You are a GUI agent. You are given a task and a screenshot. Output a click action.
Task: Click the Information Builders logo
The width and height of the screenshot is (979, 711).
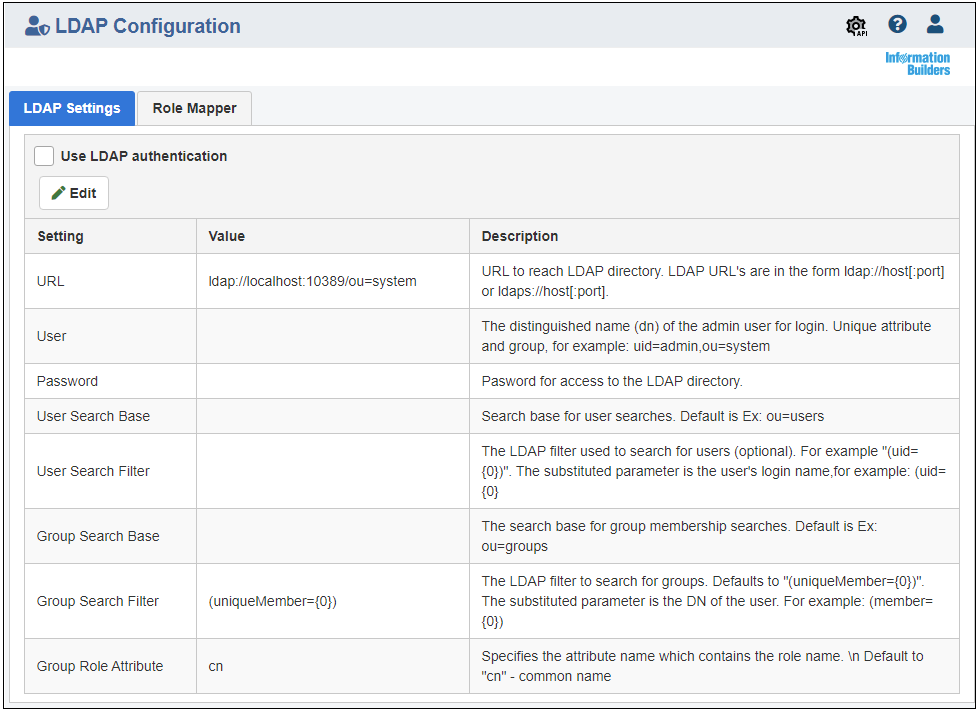tap(917, 64)
